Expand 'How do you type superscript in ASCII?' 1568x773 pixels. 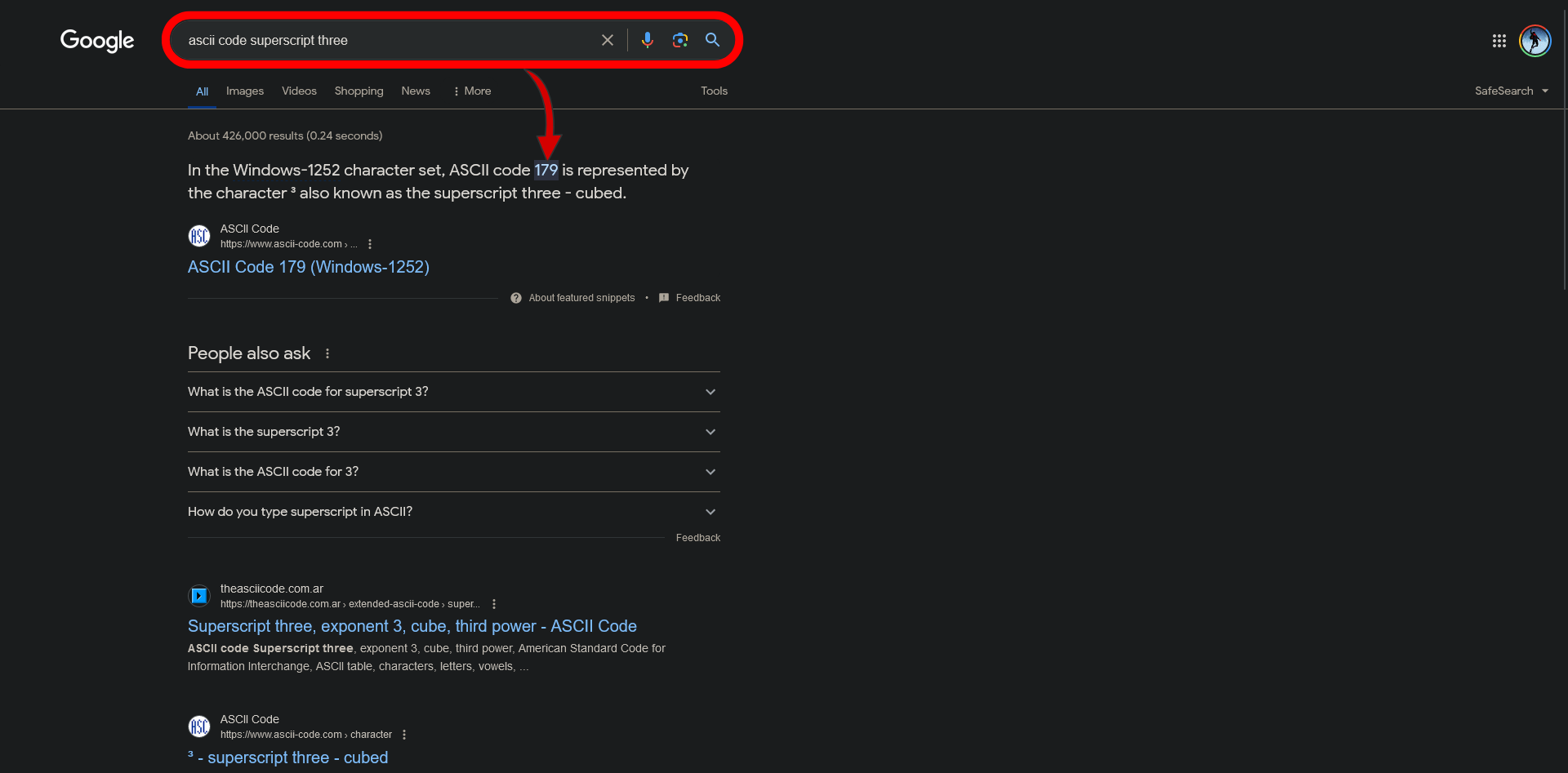(x=454, y=512)
